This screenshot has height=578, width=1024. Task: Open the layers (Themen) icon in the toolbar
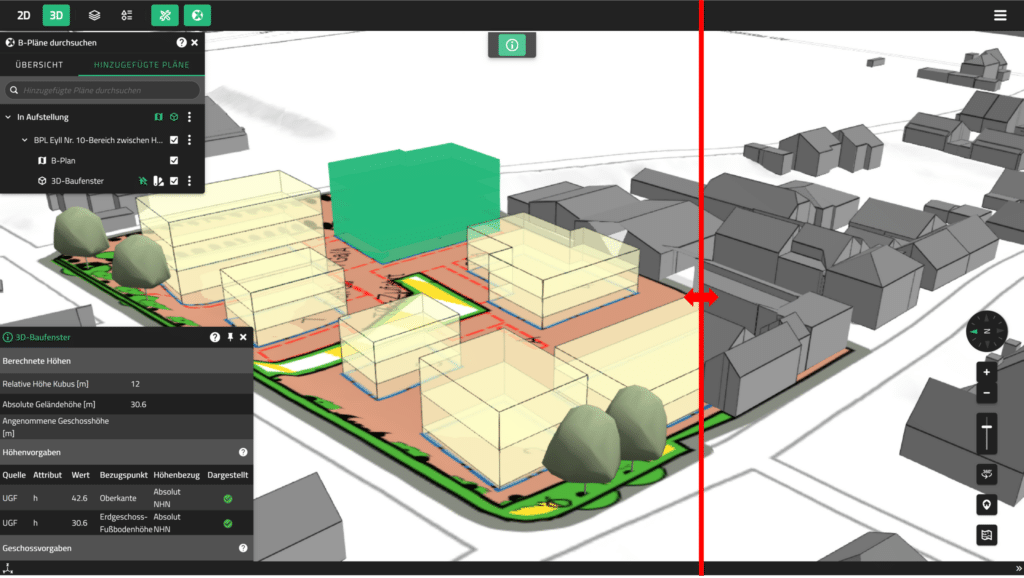pyautogui.click(x=95, y=15)
